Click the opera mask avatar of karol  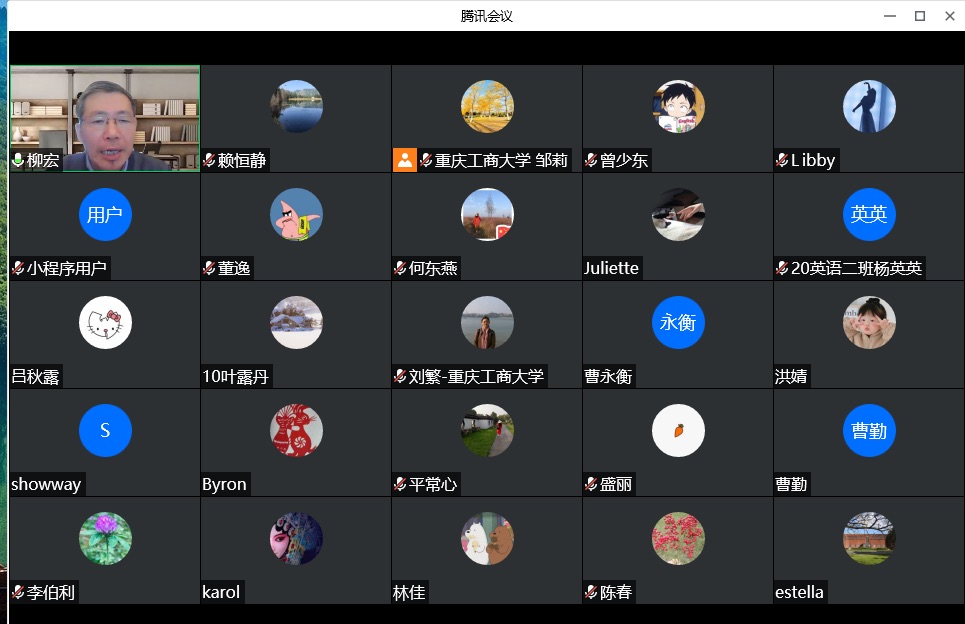296,538
